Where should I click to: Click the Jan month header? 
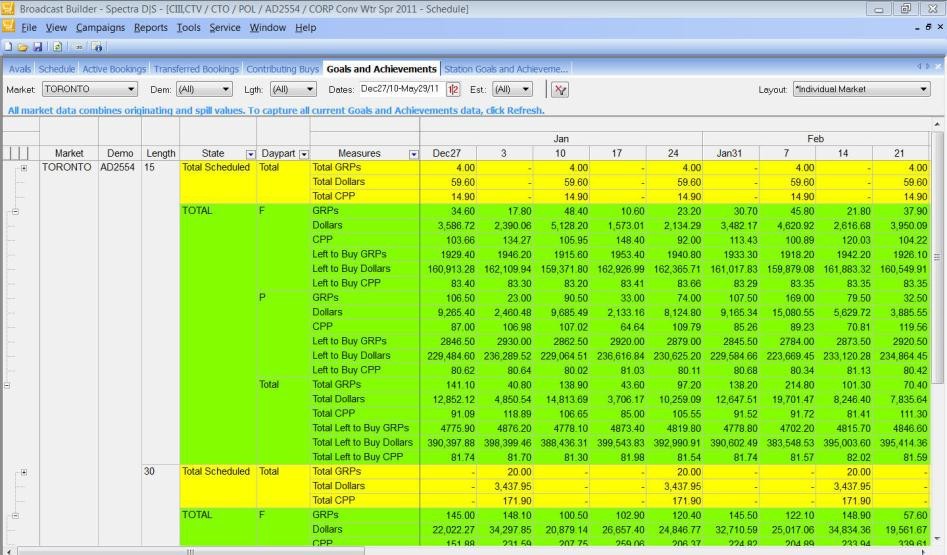pos(561,139)
